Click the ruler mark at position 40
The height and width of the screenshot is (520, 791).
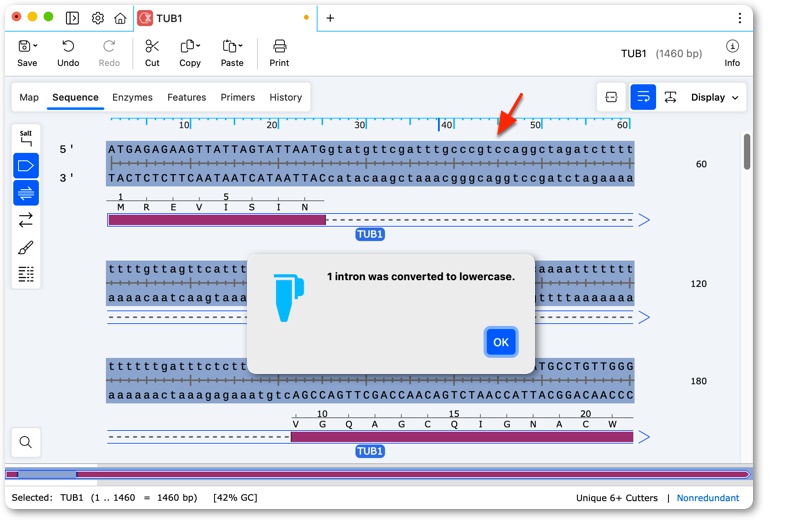(446, 125)
